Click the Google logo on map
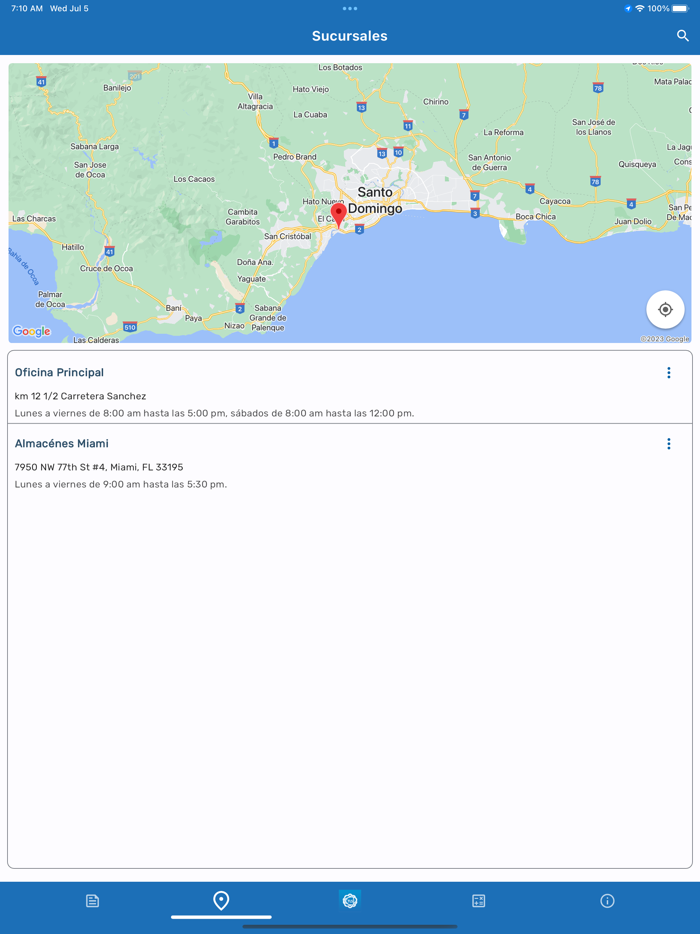The image size is (700, 934). tap(31, 331)
